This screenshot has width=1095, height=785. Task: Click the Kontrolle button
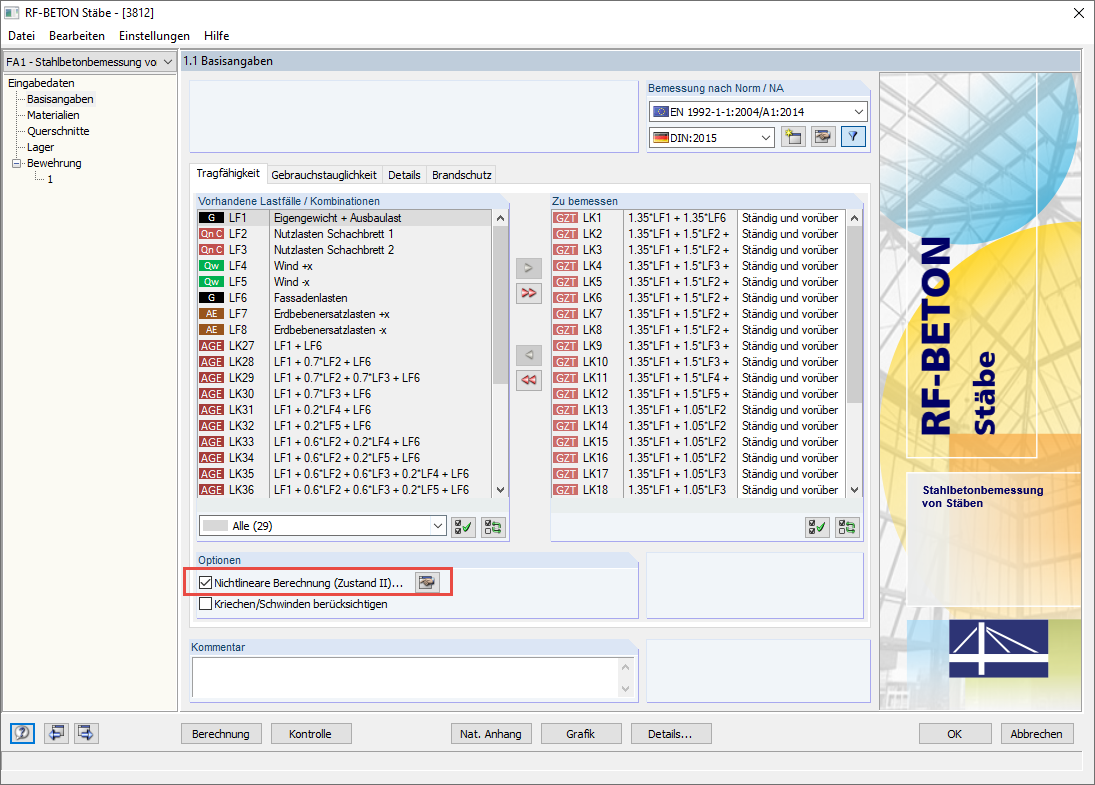(310, 734)
